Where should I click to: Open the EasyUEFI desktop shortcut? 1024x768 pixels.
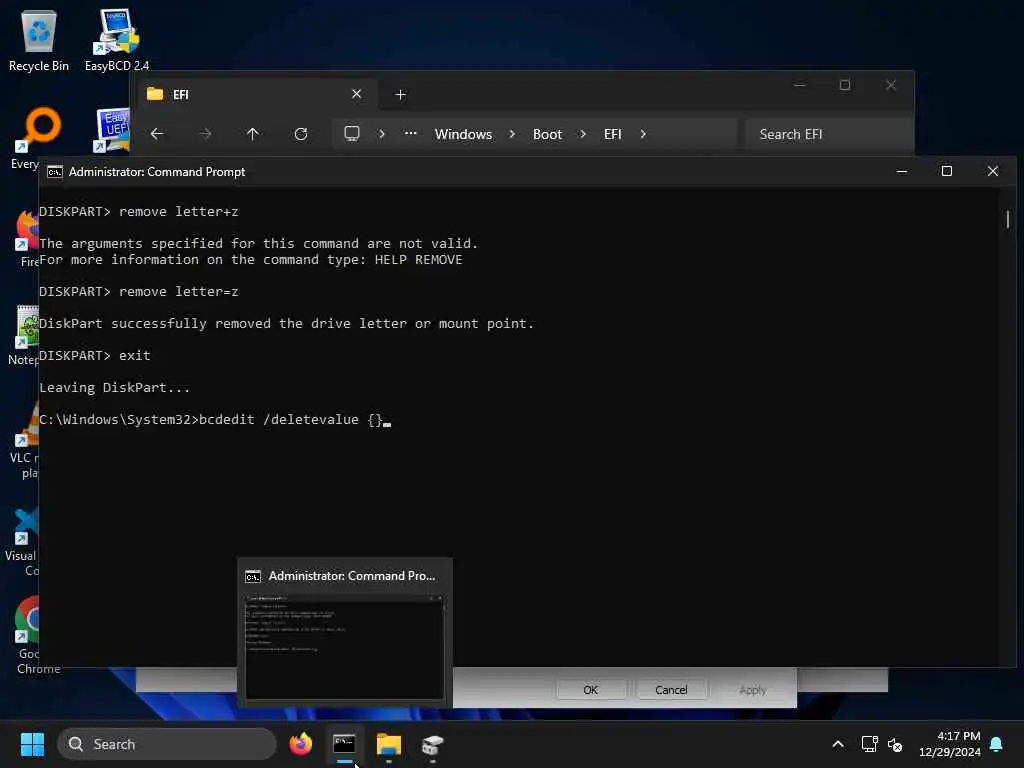(x=112, y=131)
